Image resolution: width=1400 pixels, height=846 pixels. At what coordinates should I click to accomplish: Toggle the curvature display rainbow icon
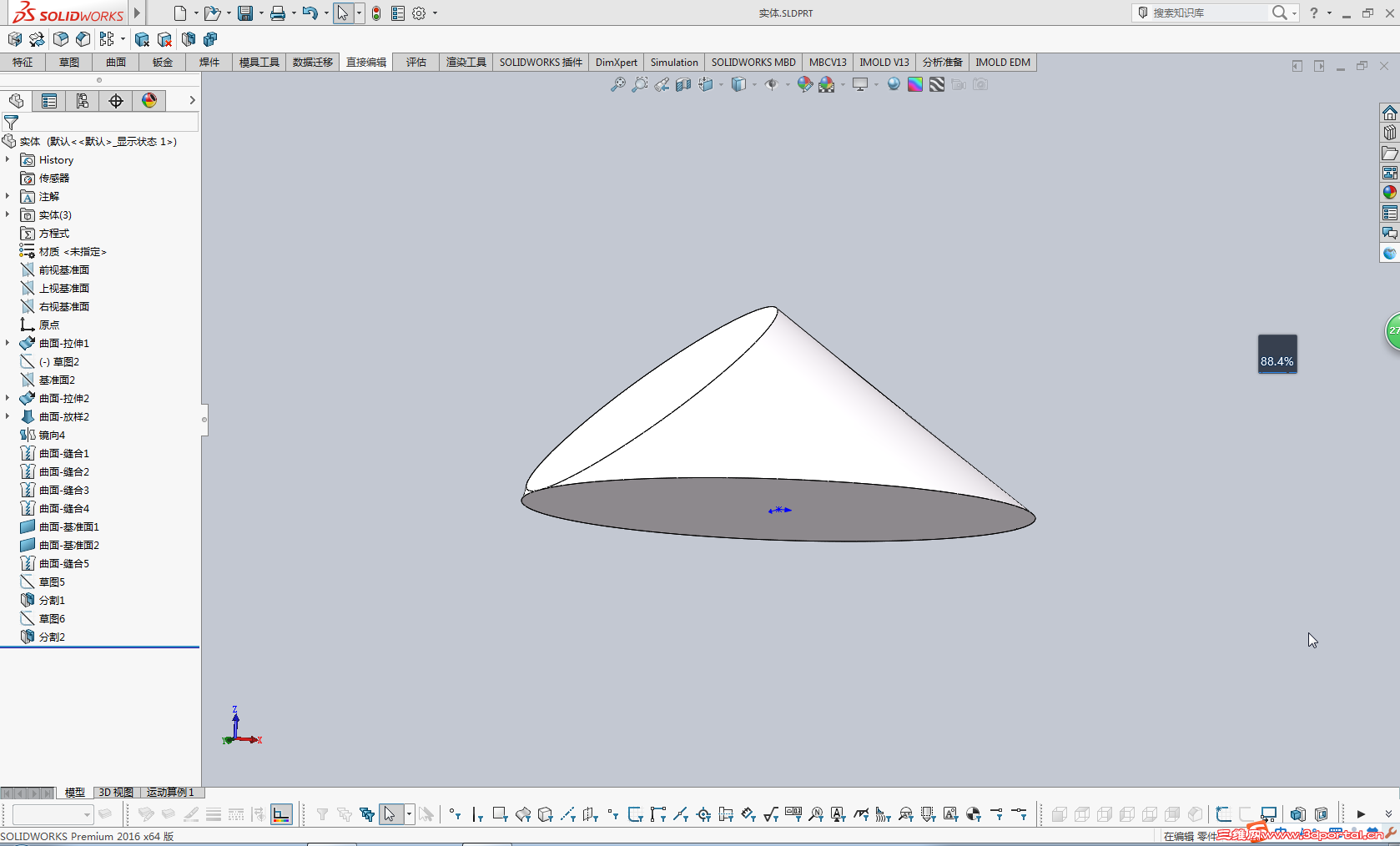[915, 84]
